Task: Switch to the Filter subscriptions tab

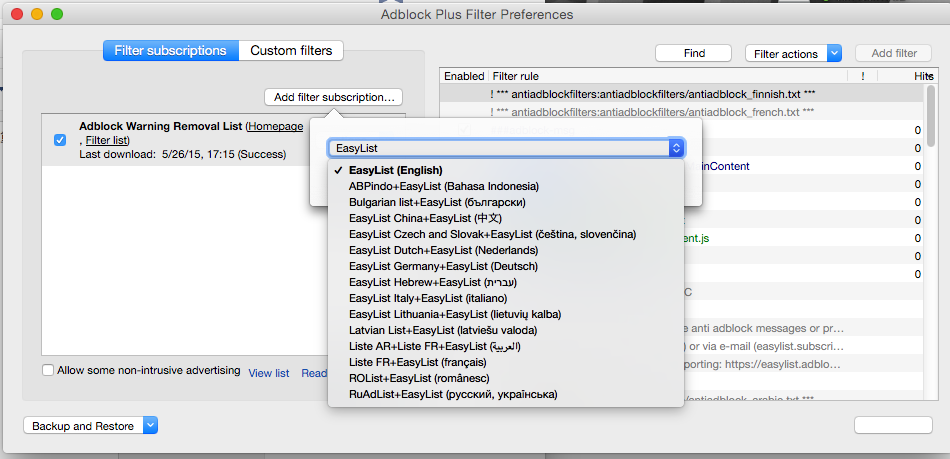Action: click(x=170, y=50)
